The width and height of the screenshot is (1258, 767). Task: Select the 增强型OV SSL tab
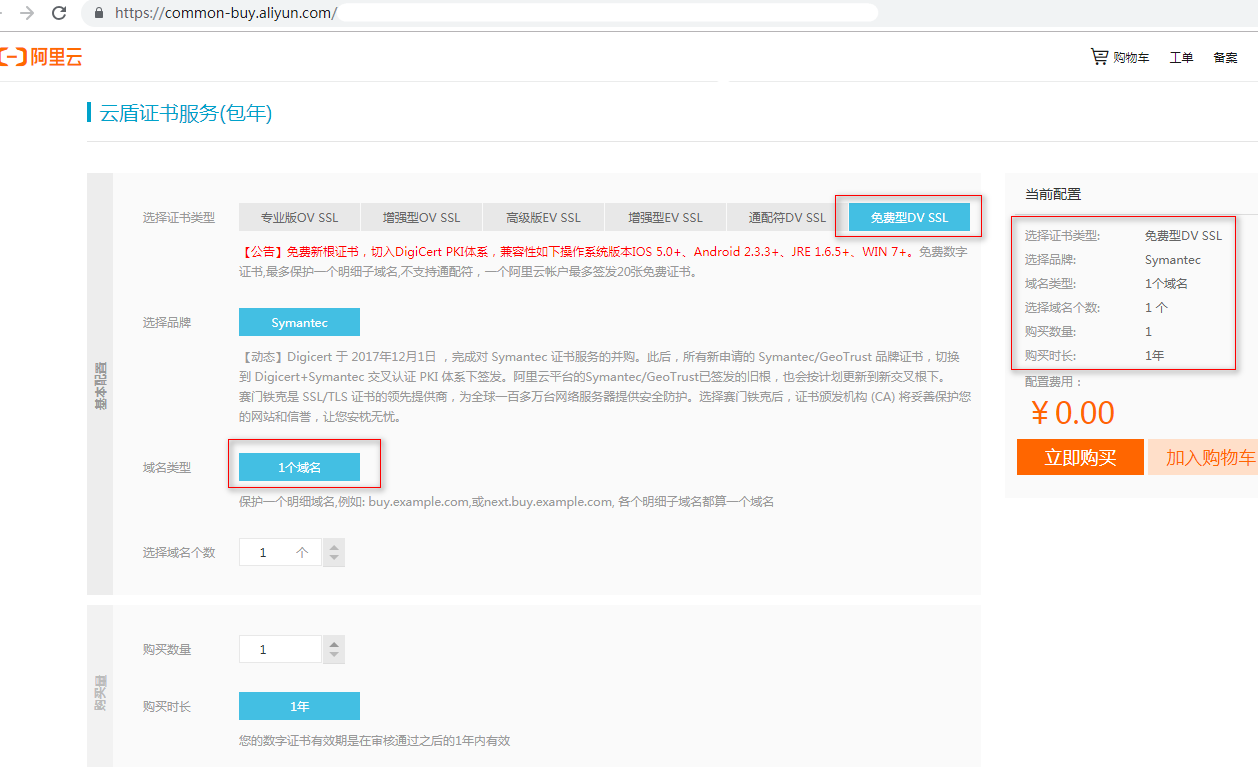point(421,216)
